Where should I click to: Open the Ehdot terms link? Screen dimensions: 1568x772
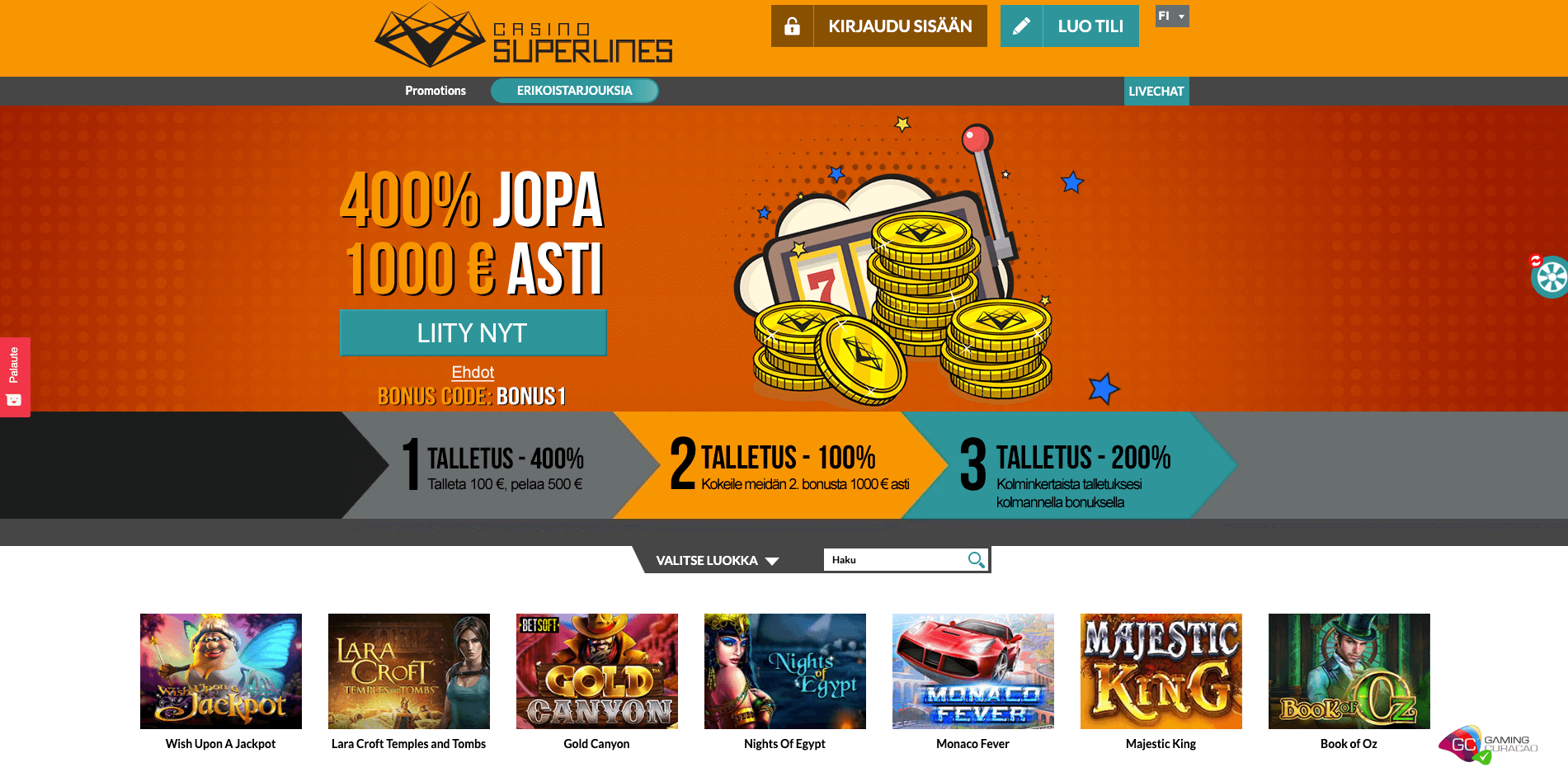click(x=473, y=372)
